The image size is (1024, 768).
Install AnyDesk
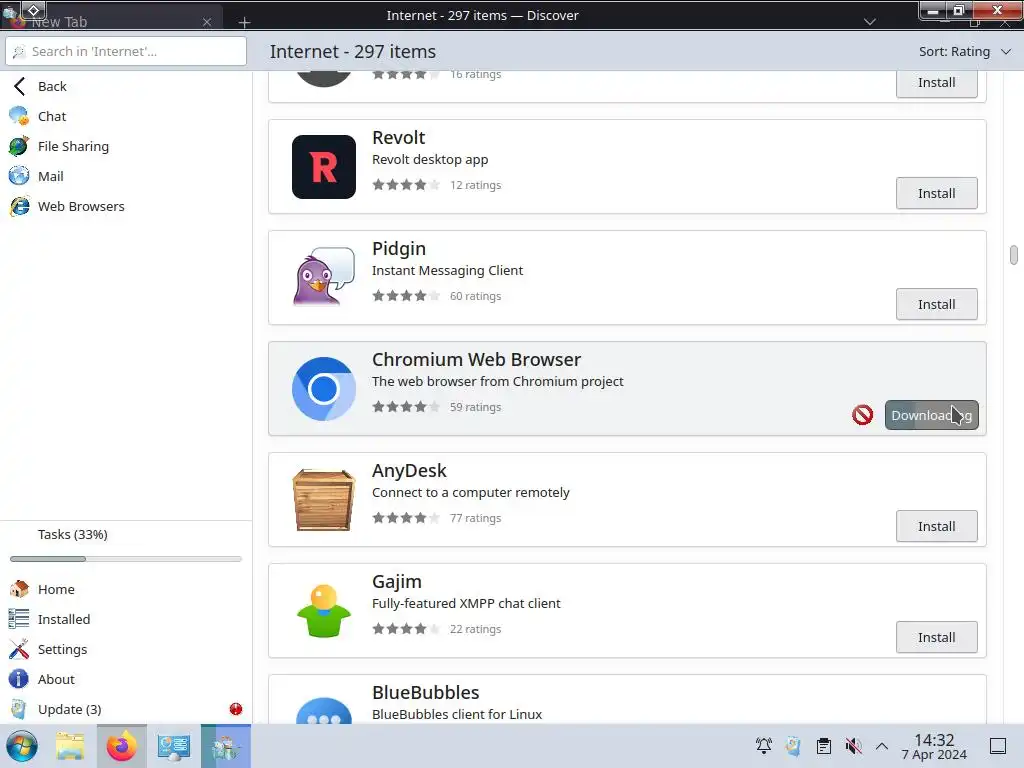point(936,526)
